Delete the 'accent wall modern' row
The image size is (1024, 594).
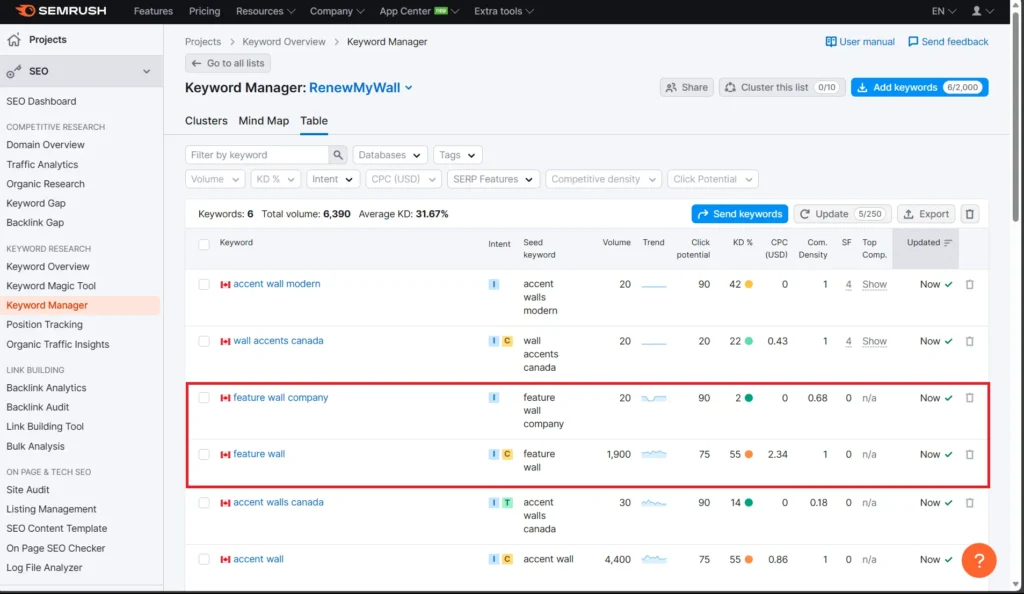(970, 285)
